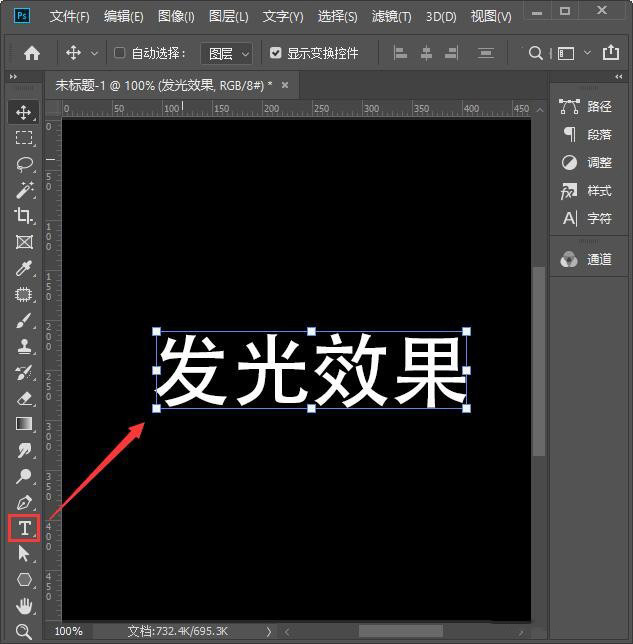Click the workspace layout icon
The width and height of the screenshot is (633, 644).
(x=566, y=53)
